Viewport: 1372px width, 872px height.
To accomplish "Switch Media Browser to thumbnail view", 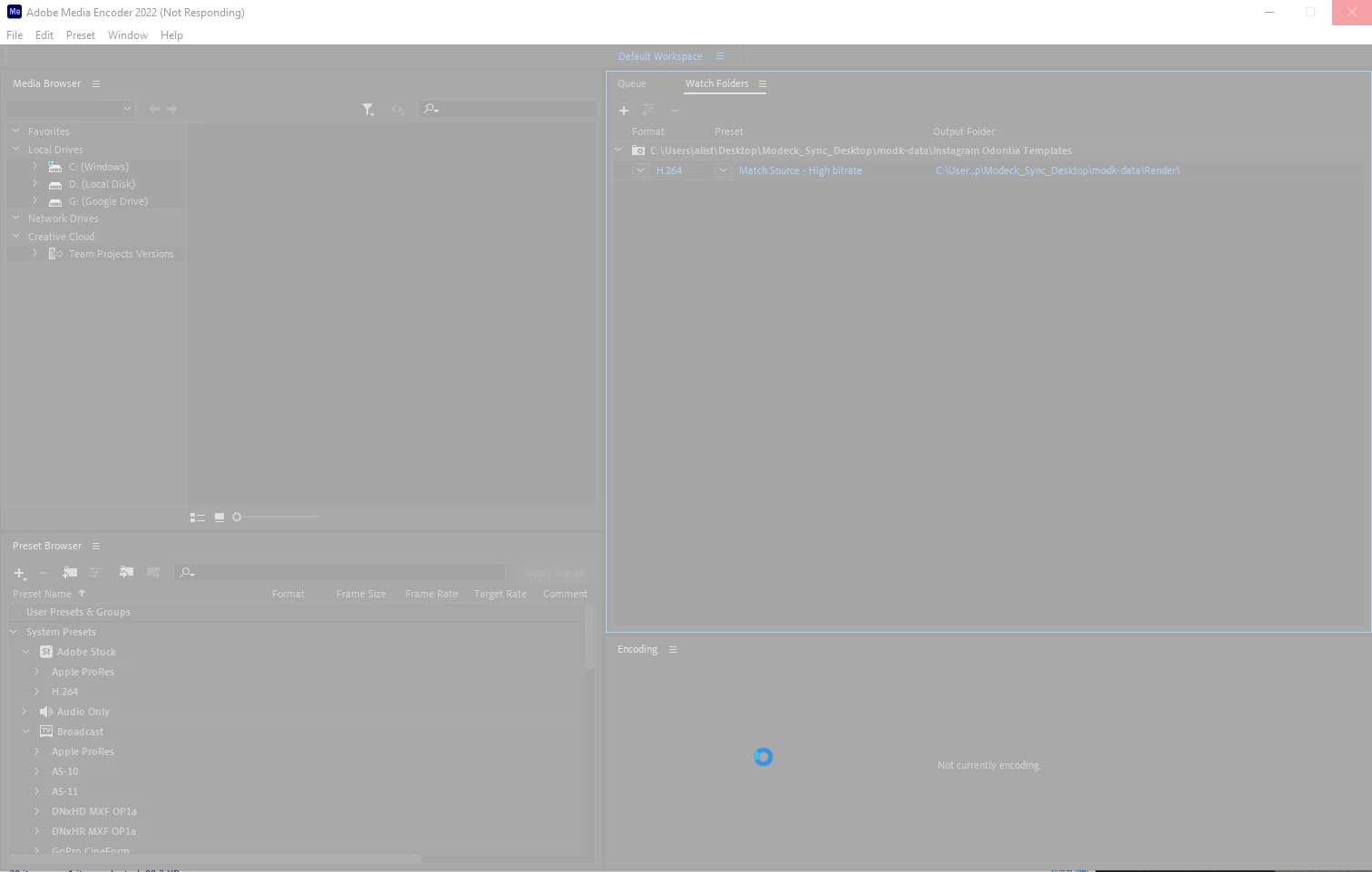I will [219, 518].
